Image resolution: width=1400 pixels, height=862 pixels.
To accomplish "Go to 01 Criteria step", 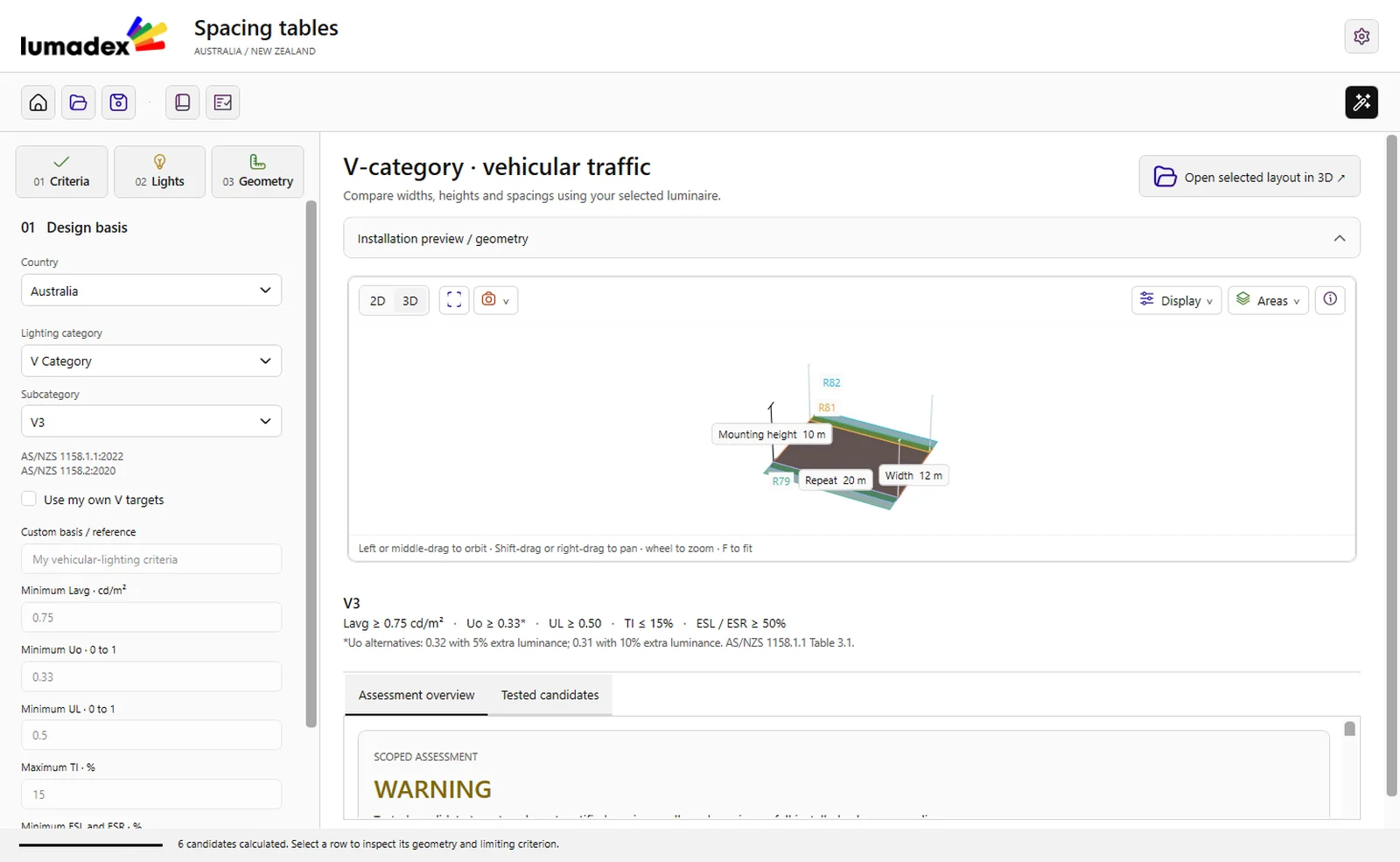I will [x=61, y=172].
